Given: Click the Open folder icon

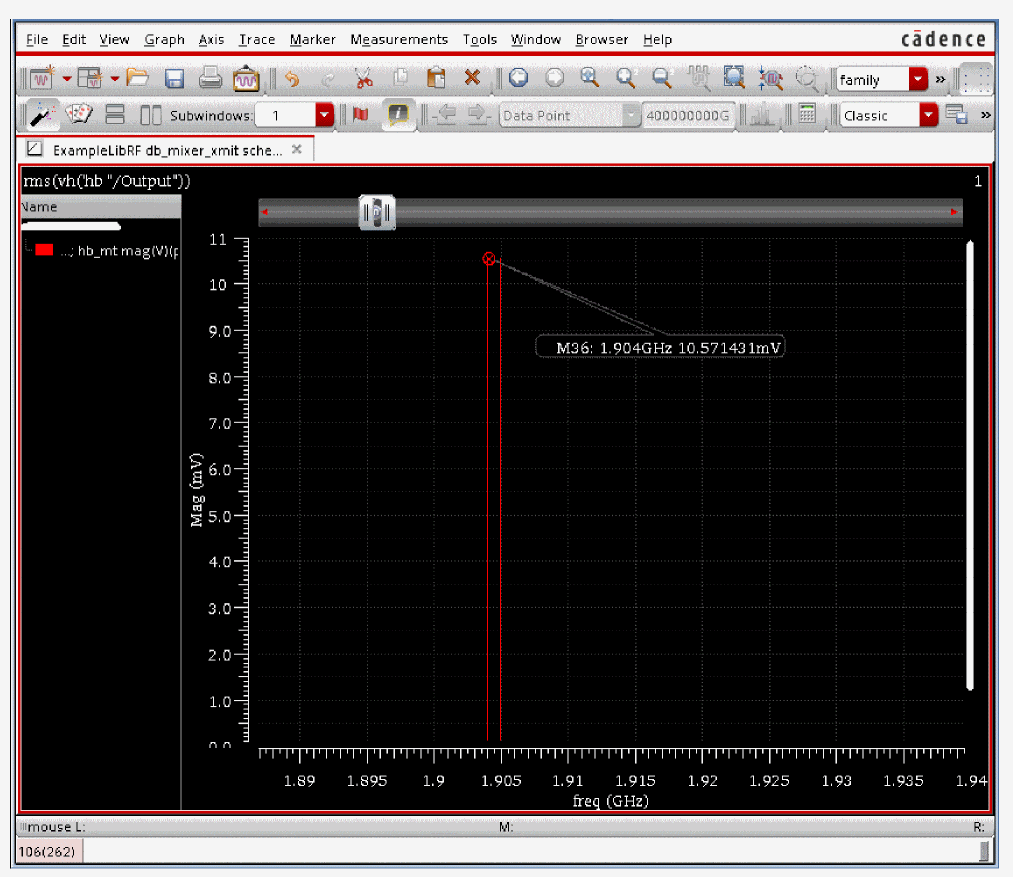Looking at the screenshot, I should click(x=137, y=78).
